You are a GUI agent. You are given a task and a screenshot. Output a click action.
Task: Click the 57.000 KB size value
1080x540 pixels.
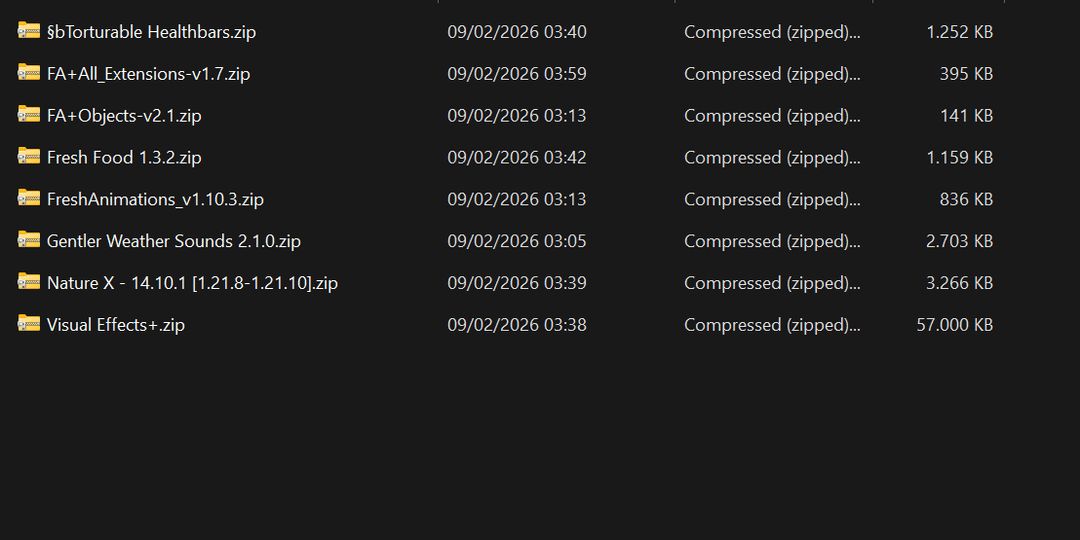(954, 326)
